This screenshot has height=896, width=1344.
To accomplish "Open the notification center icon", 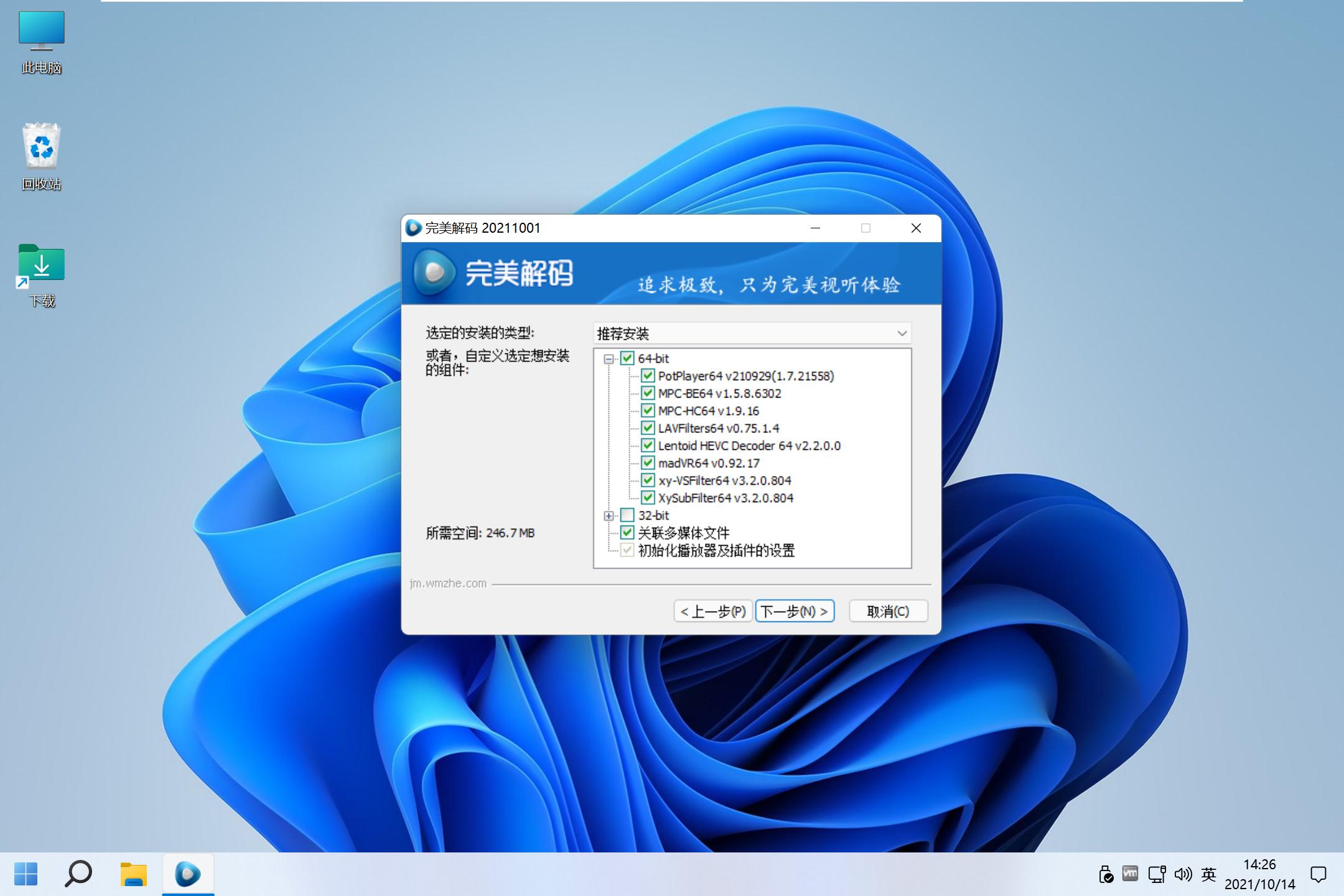I will (1319, 874).
